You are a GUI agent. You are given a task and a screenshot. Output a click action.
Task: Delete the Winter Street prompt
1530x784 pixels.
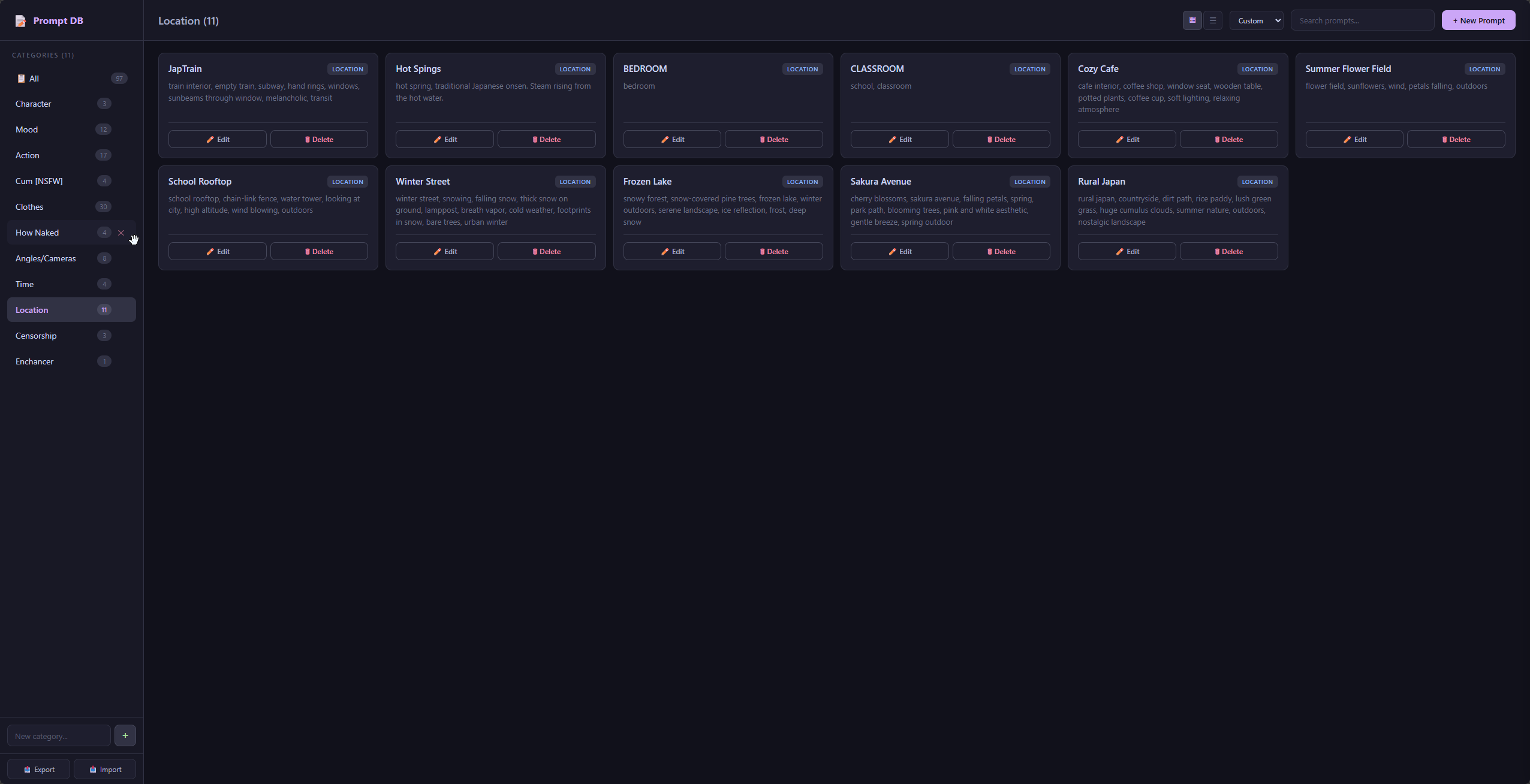pyautogui.click(x=546, y=251)
